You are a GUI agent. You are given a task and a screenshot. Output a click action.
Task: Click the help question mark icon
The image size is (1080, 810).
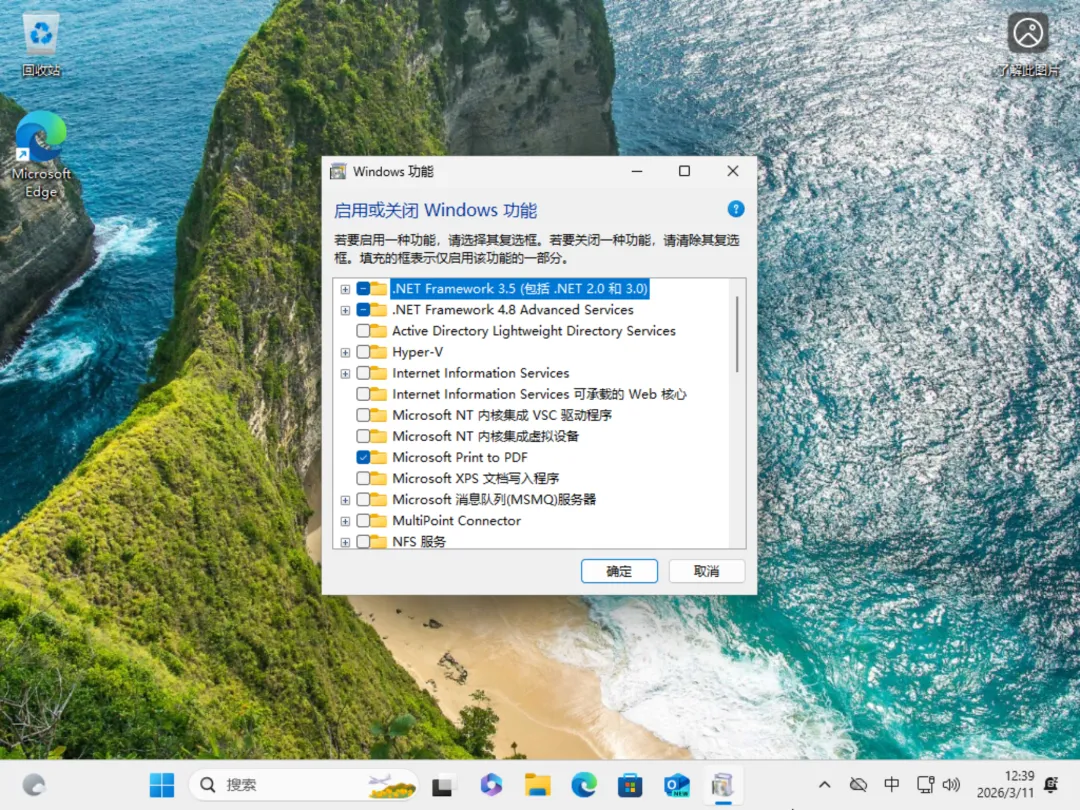[736, 209]
